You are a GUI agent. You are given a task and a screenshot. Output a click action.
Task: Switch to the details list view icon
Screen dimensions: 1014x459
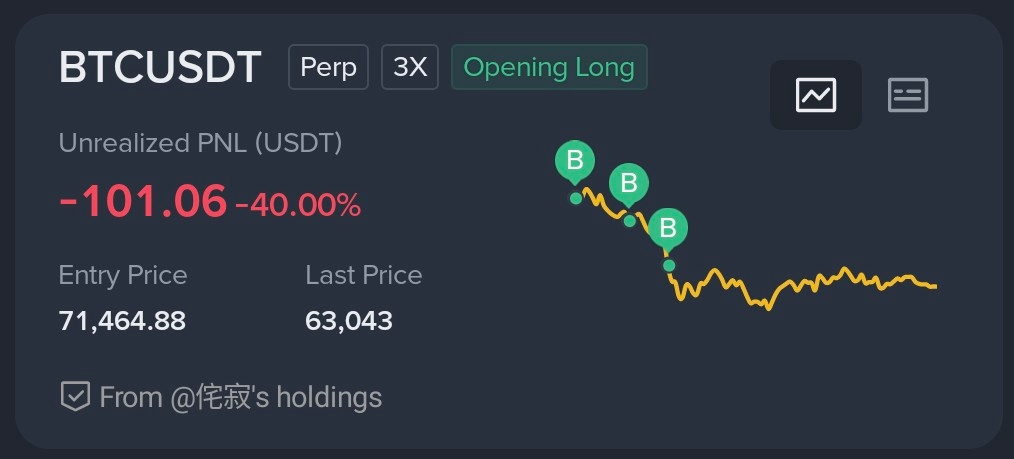pos(908,95)
